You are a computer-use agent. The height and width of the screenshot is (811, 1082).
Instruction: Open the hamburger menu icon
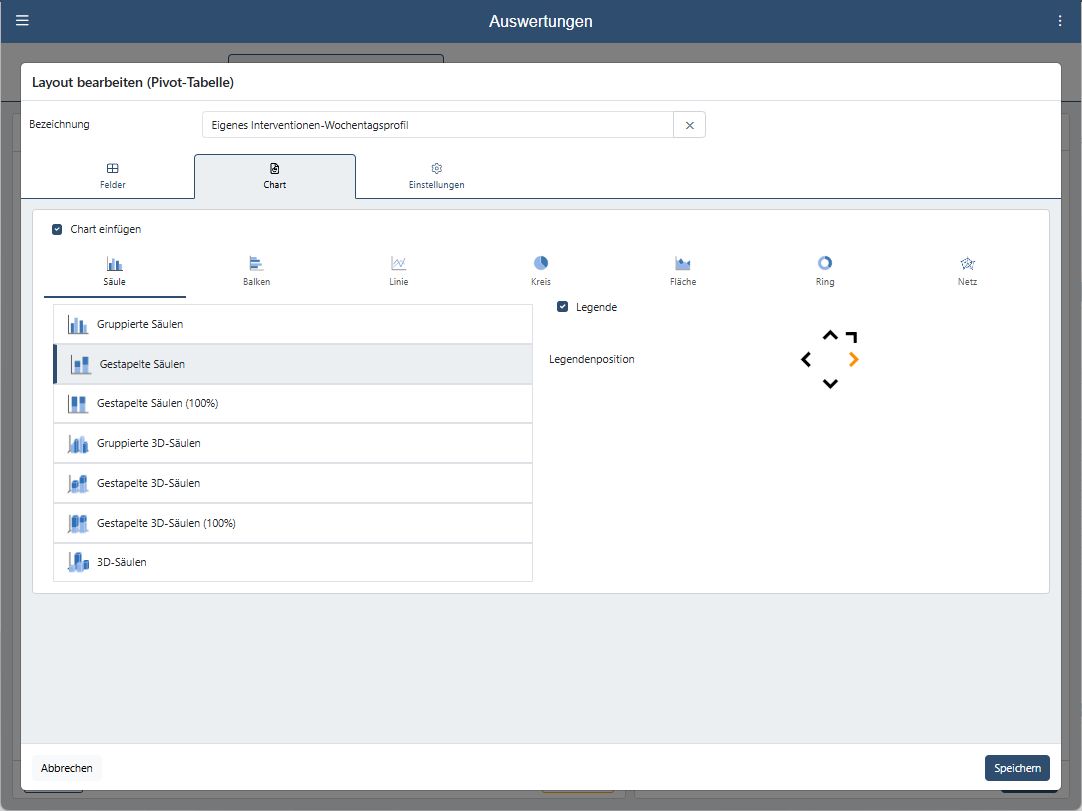pyautogui.click(x=22, y=21)
